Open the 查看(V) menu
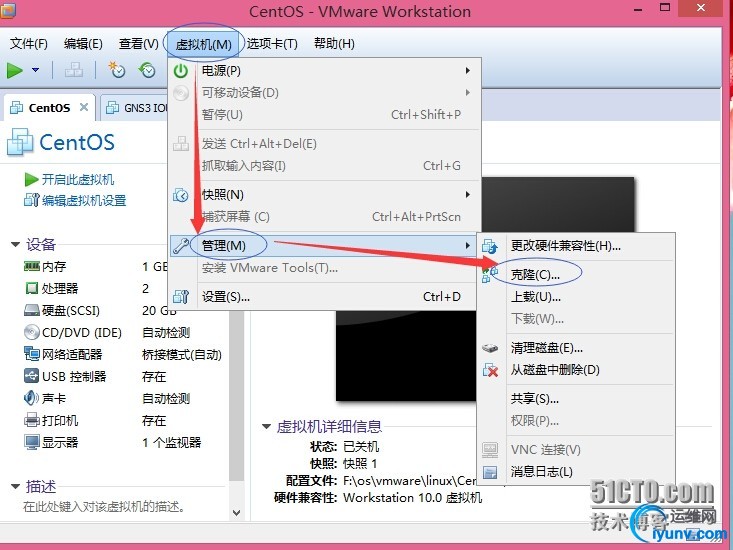Viewport: 733px width, 550px height. (138, 43)
